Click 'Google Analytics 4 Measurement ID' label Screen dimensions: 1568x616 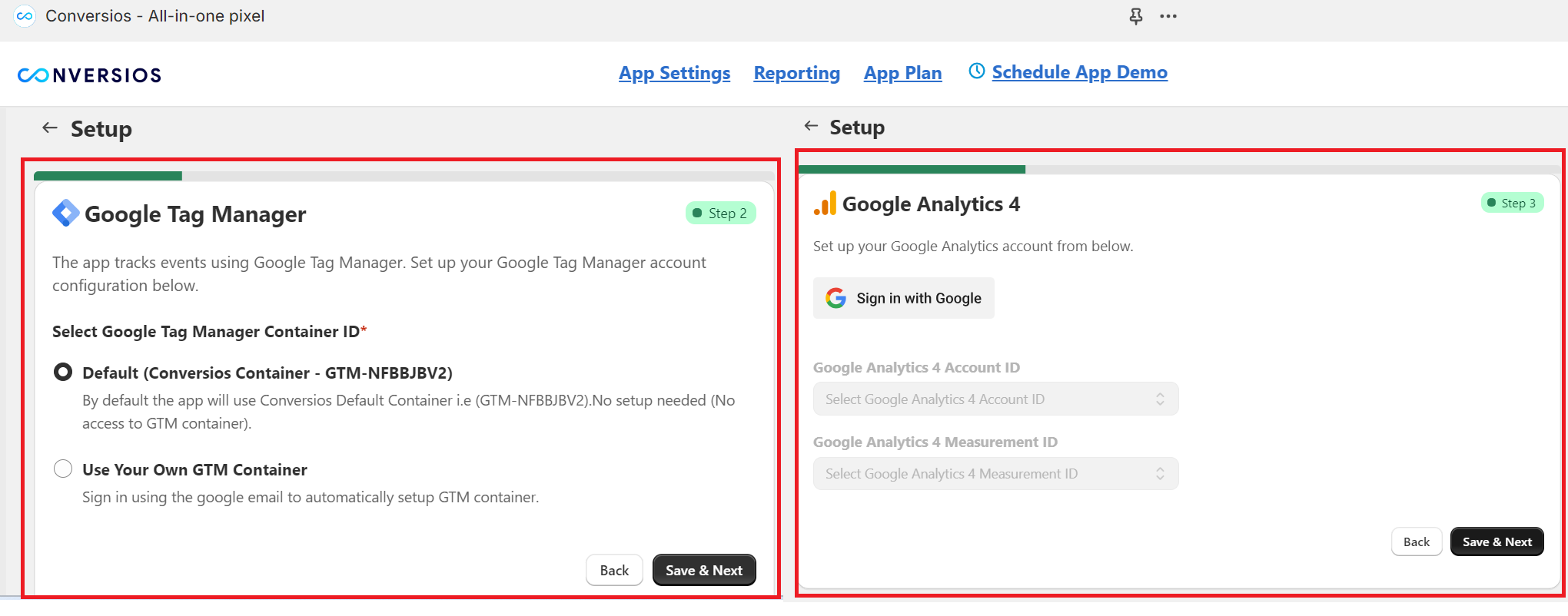(935, 442)
